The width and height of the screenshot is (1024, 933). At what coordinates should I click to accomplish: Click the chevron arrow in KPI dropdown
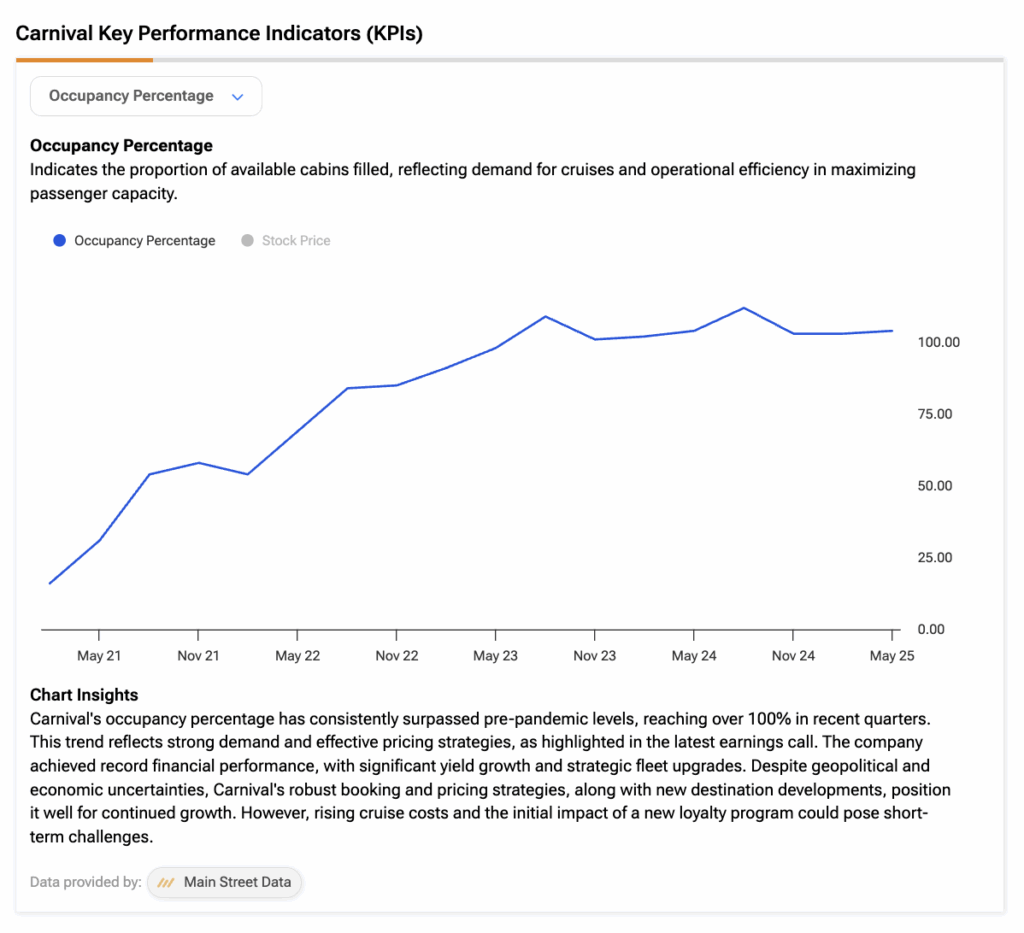point(238,97)
